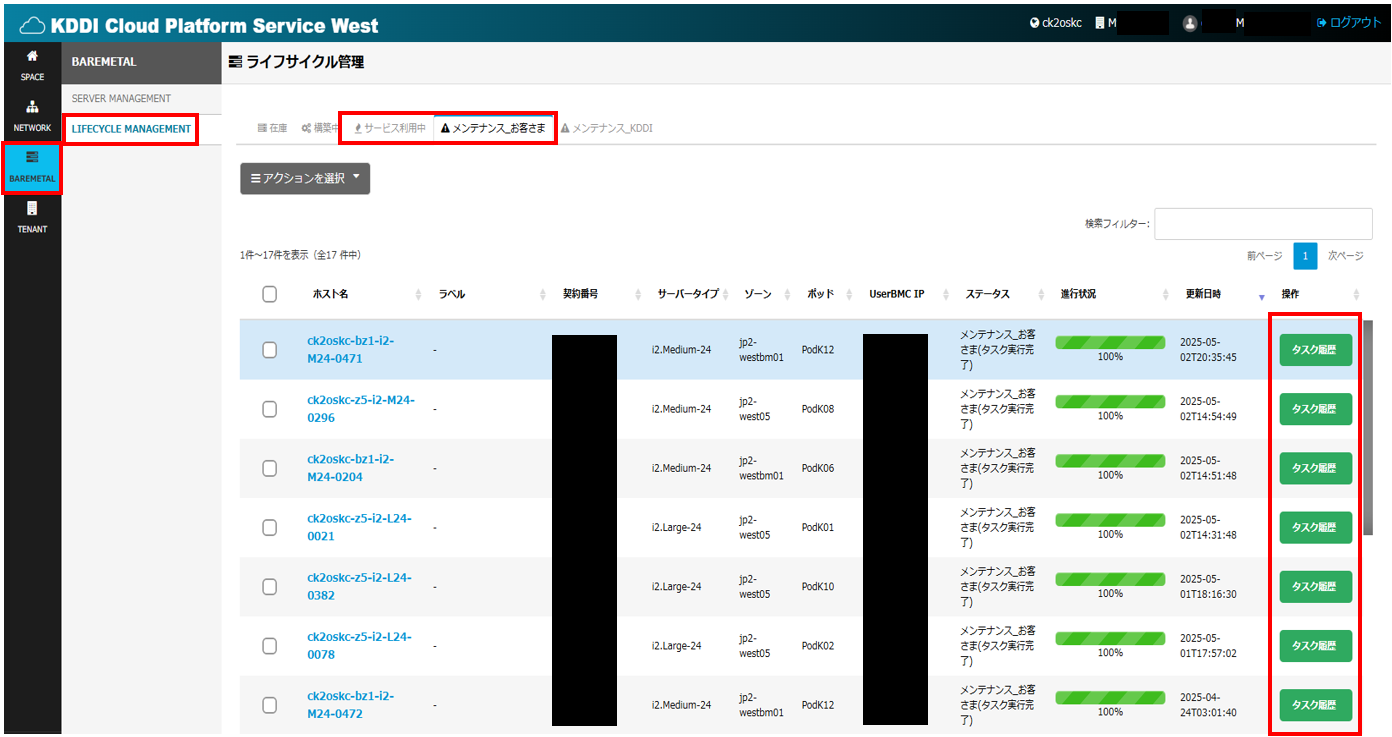Click progress bar of host M24-0471
1392x737 pixels.
[x=1110, y=342]
